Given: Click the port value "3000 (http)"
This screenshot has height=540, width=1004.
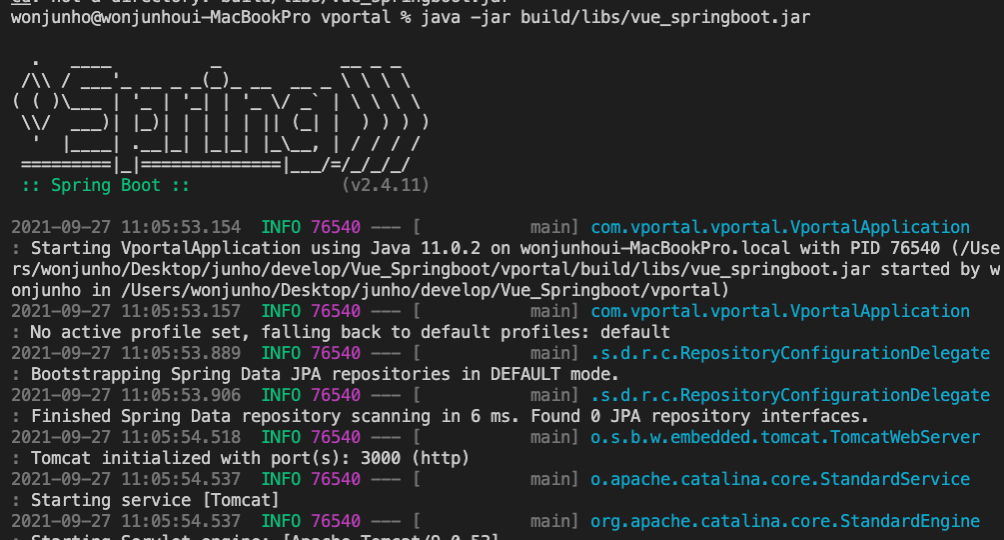Looking at the screenshot, I should point(415,459).
